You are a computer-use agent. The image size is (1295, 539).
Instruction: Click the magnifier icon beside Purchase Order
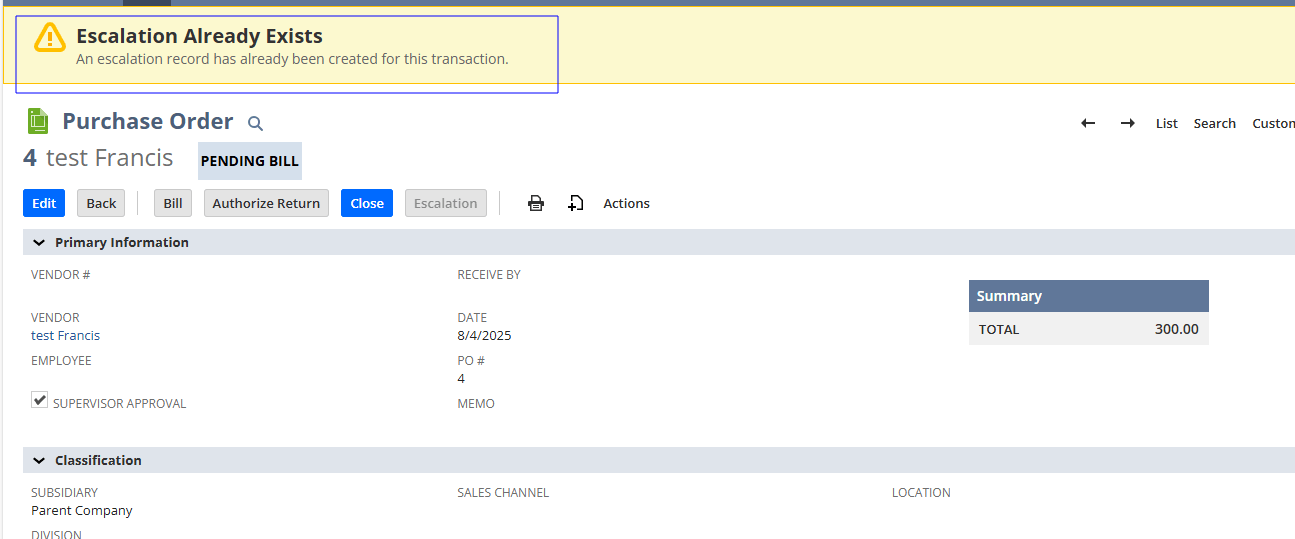[x=255, y=123]
